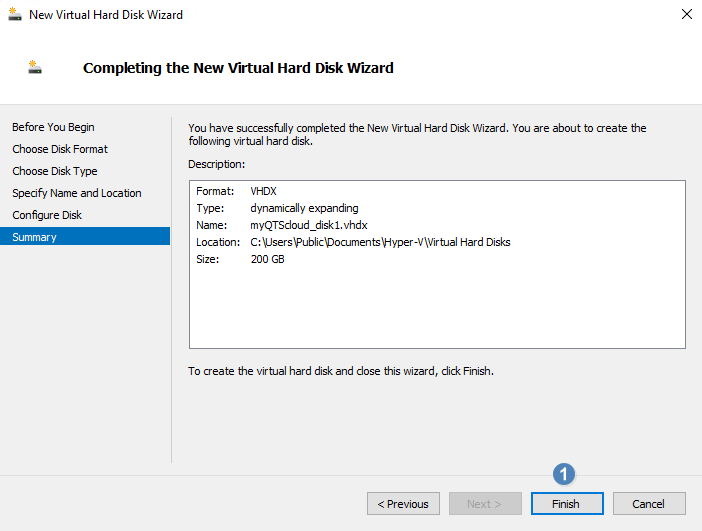This screenshot has height=531, width=702.
Task: Select the Configure Disk step
Action: [47, 215]
